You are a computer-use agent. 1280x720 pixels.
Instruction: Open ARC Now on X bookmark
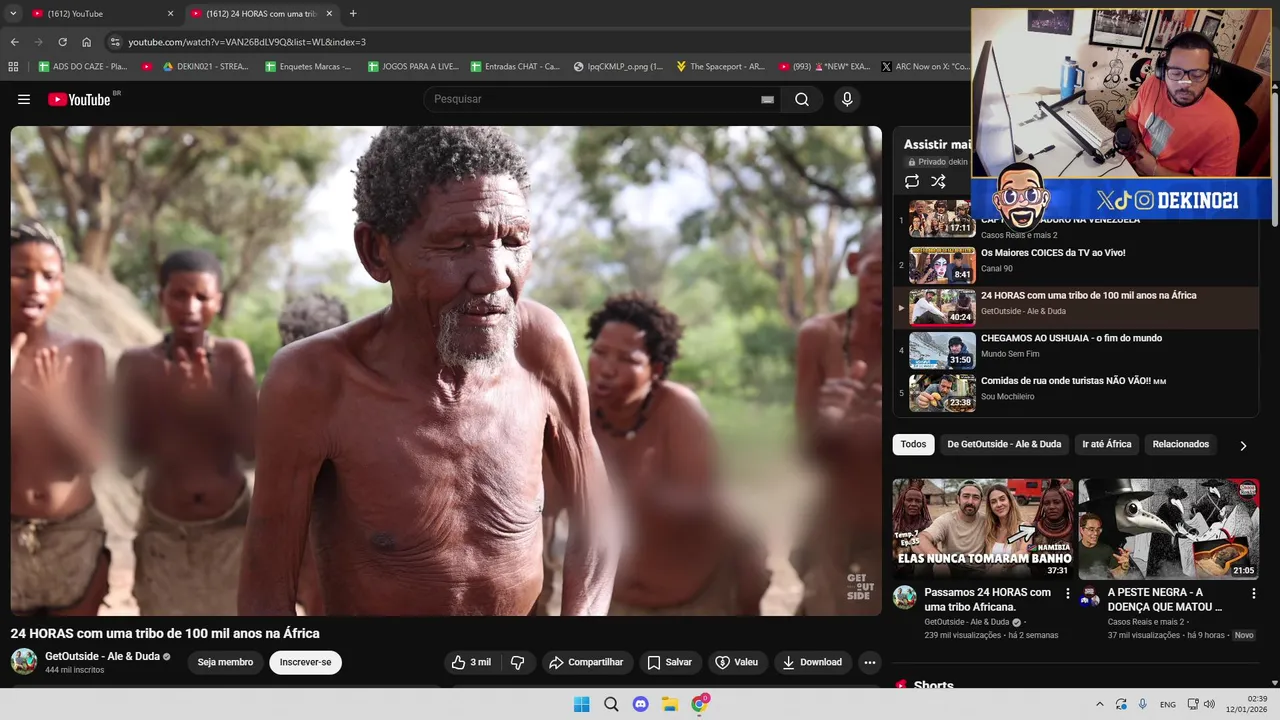(x=925, y=66)
